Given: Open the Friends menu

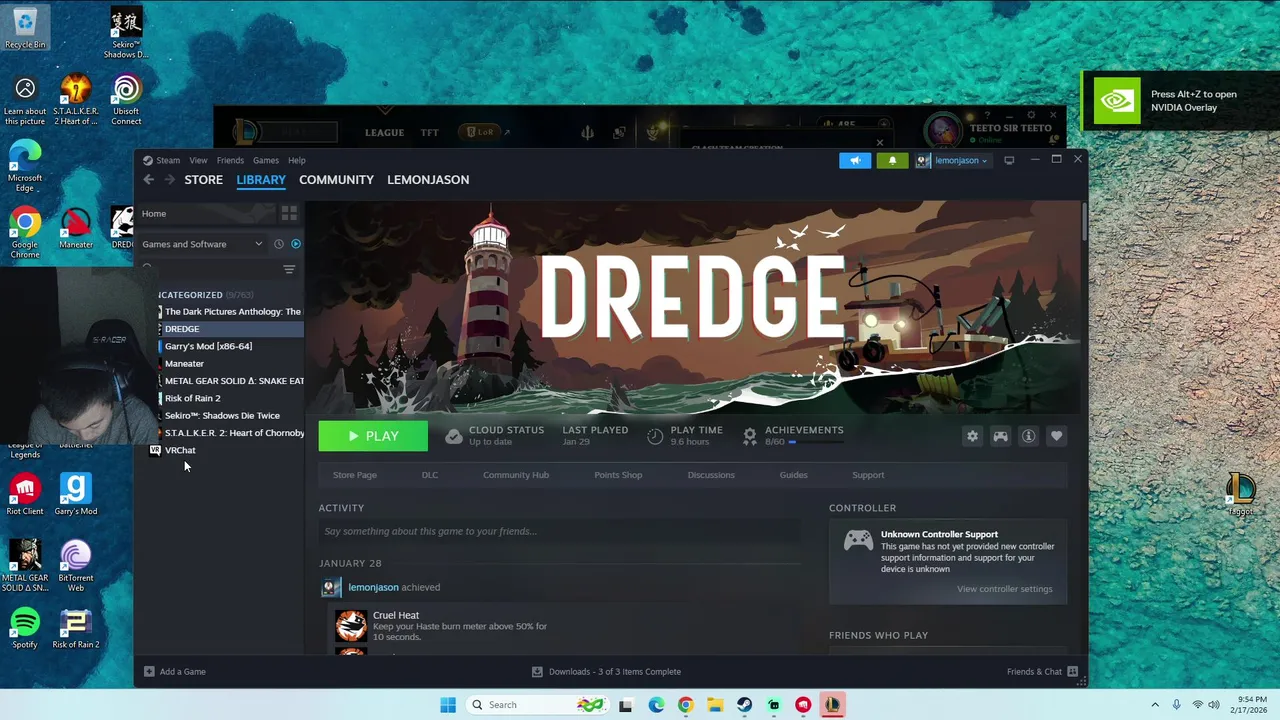Looking at the screenshot, I should point(230,160).
